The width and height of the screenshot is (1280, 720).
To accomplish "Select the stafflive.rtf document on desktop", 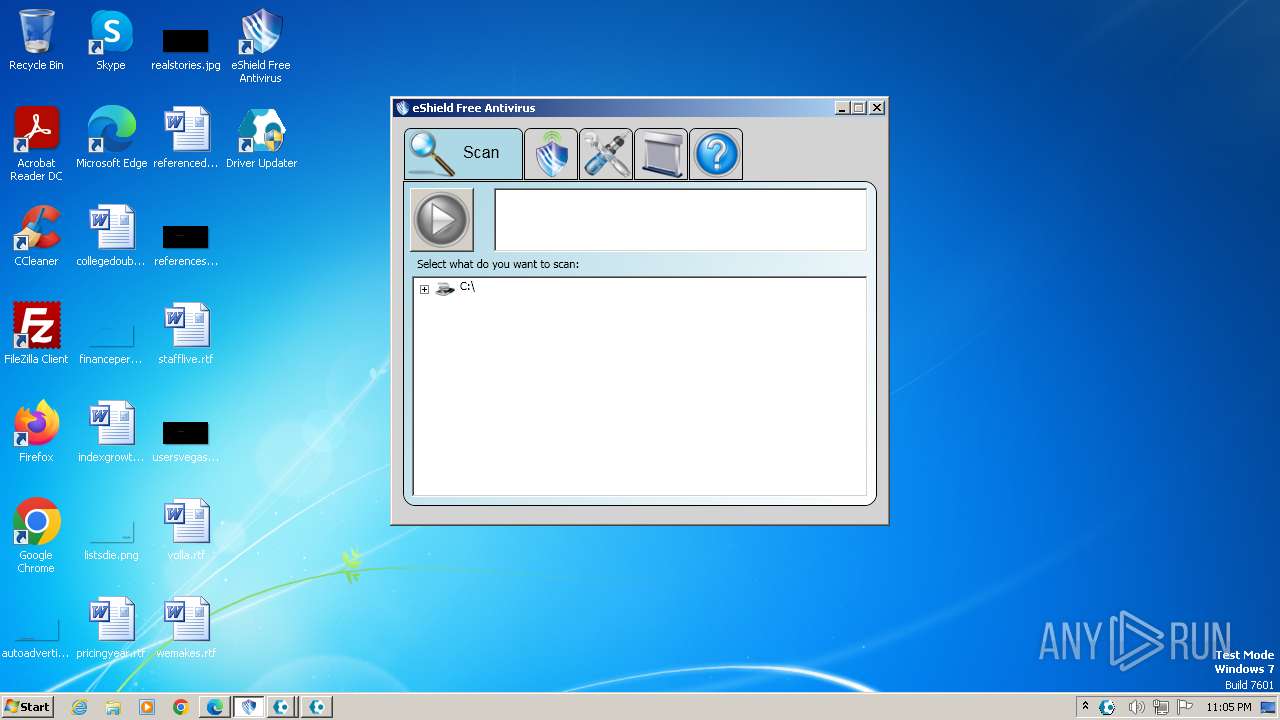I will coord(186,334).
